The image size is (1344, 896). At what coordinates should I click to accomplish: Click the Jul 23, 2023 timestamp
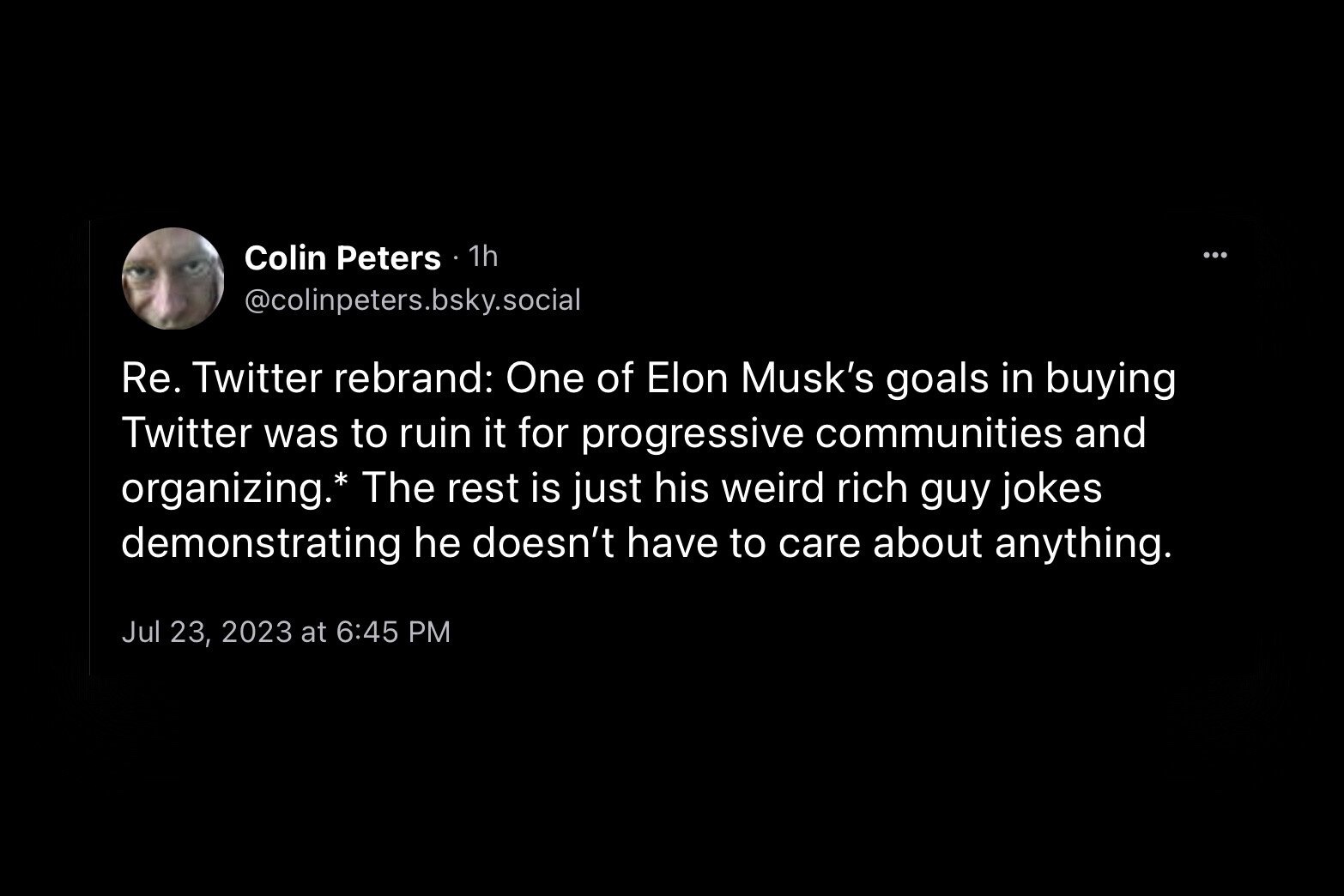(x=206, y=633)
